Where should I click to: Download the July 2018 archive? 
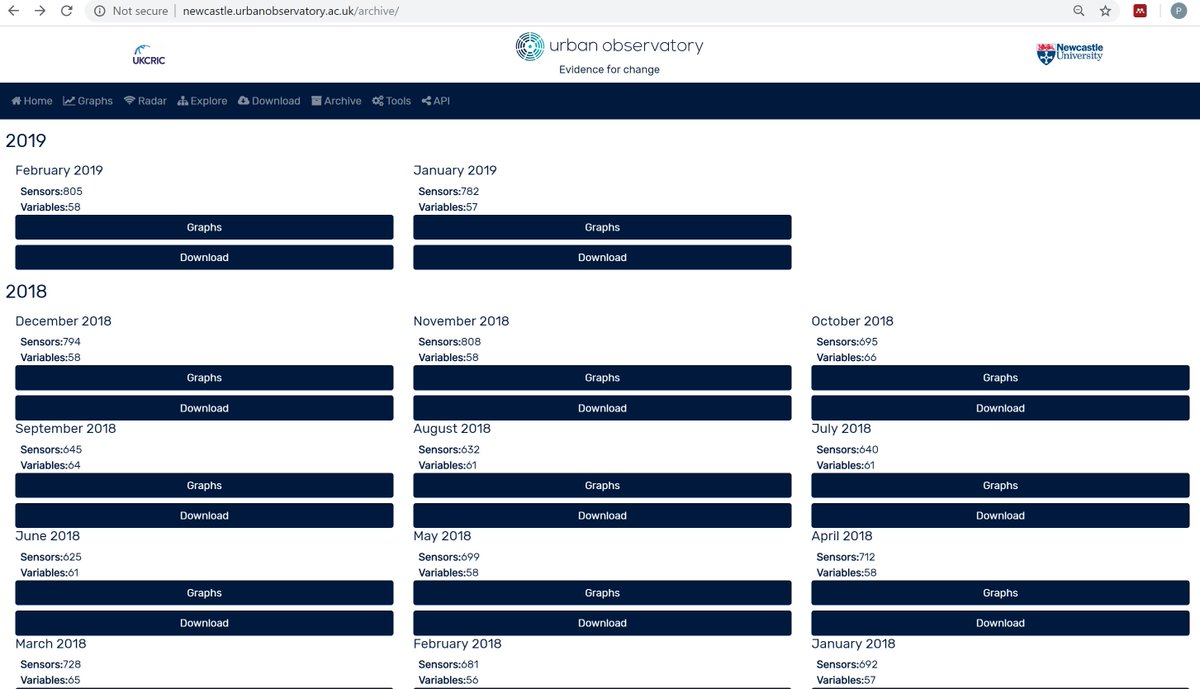(x=1000, y=515)
